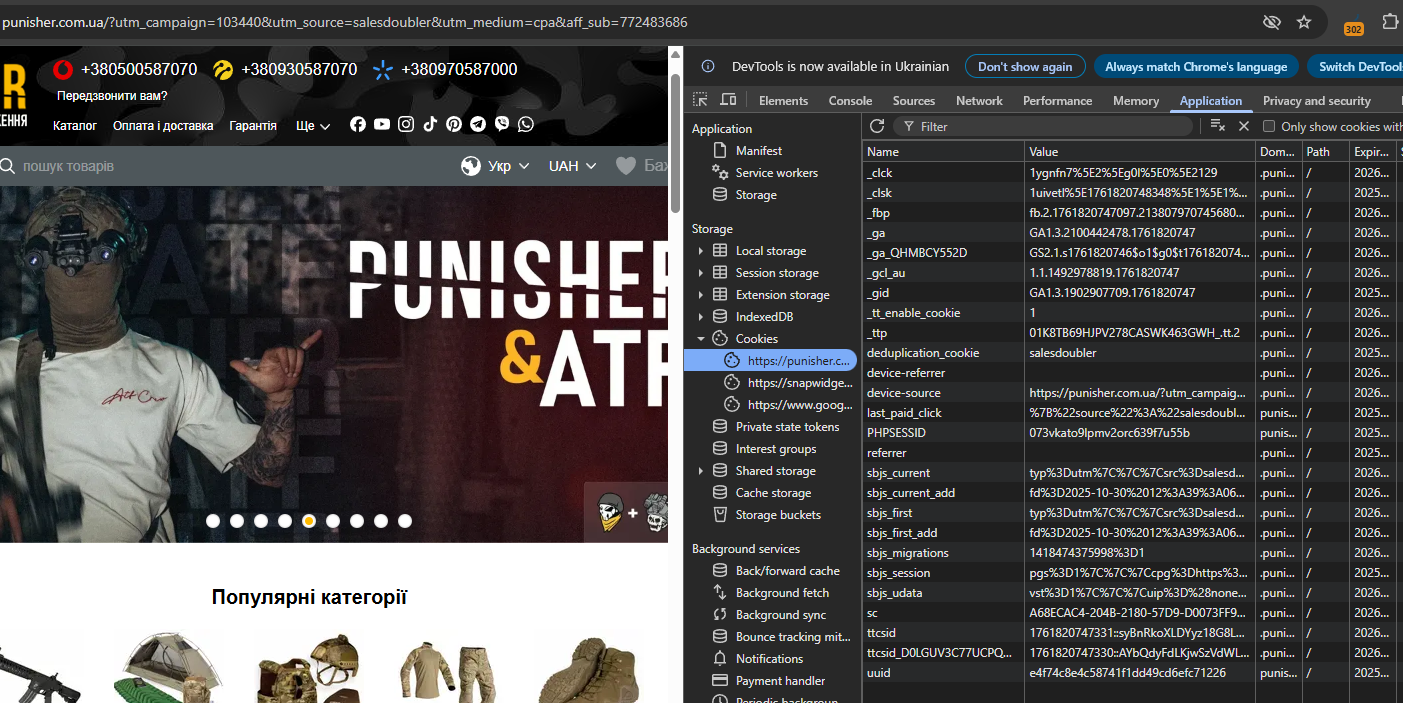Click the clear all cookies icon
This screenshot has height=703, width=1403.
coord(1217,126)
